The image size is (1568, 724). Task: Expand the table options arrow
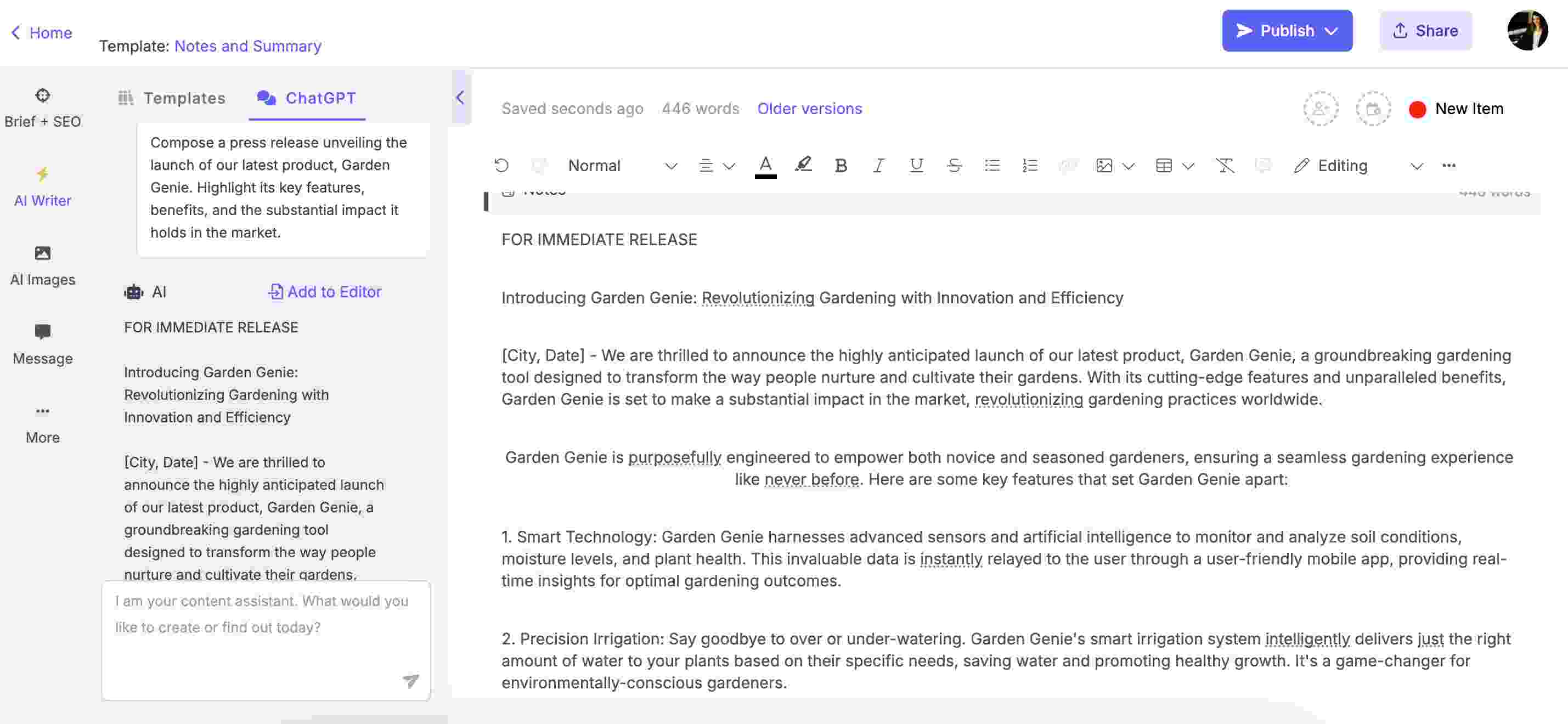point(1188,166)
